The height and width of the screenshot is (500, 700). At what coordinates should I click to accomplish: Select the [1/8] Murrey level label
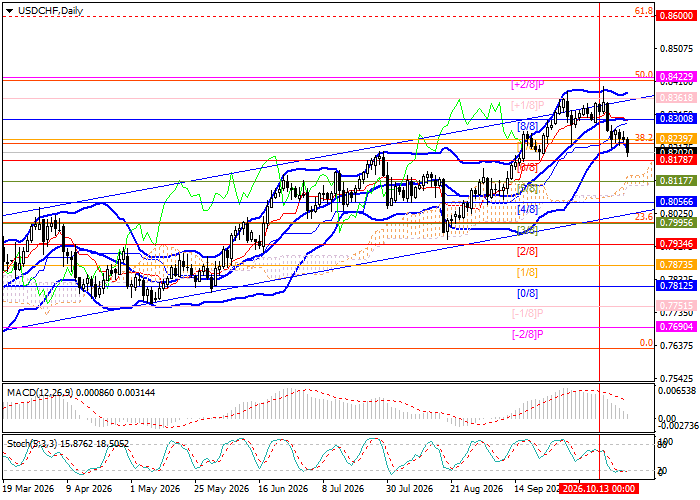point(527,272)
